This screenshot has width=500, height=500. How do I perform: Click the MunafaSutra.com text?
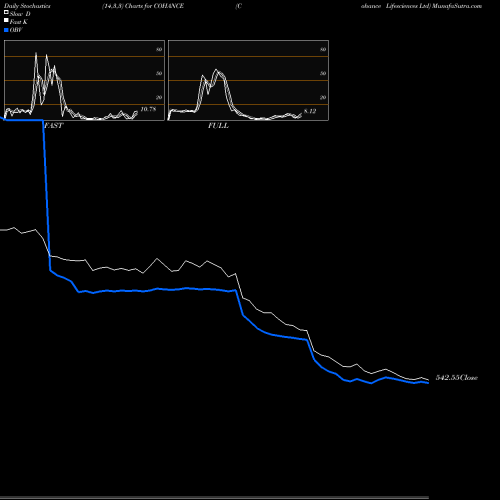click(x=457, y=6)
